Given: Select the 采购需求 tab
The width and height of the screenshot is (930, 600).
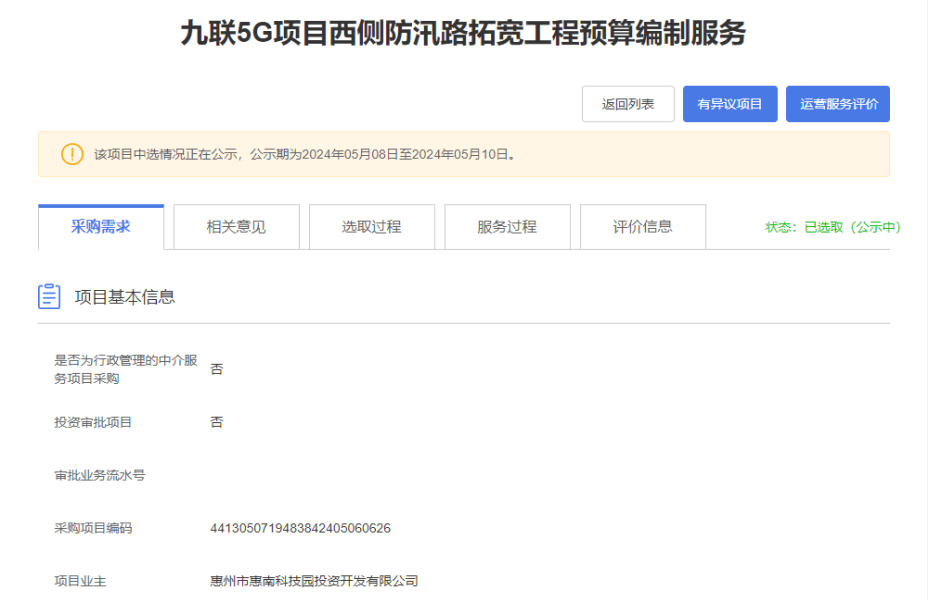Looking at the screenshot, I should tap(101, 227).
